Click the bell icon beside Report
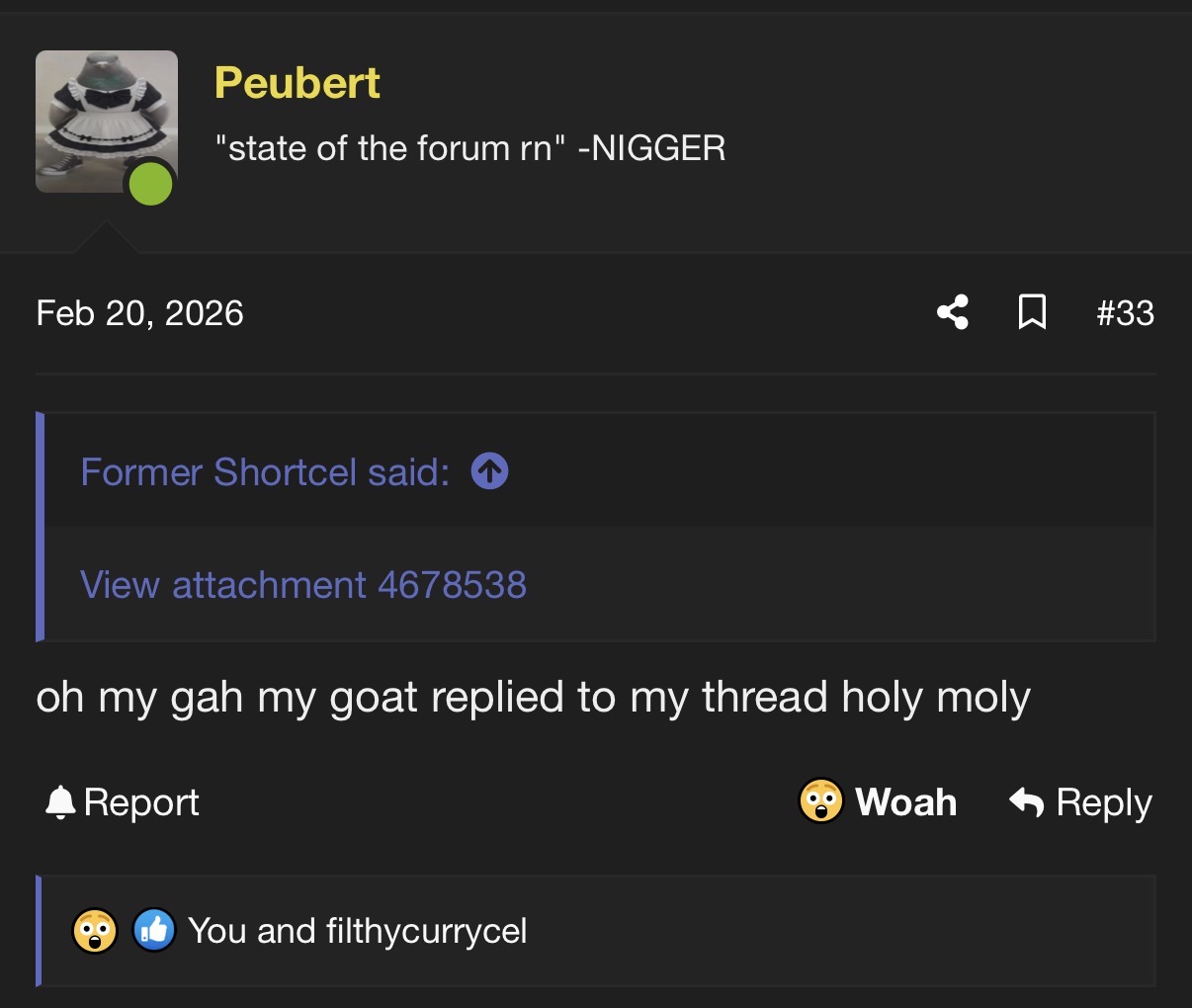The height and width of the screenshot is (1008, 1192). point(60,801)
